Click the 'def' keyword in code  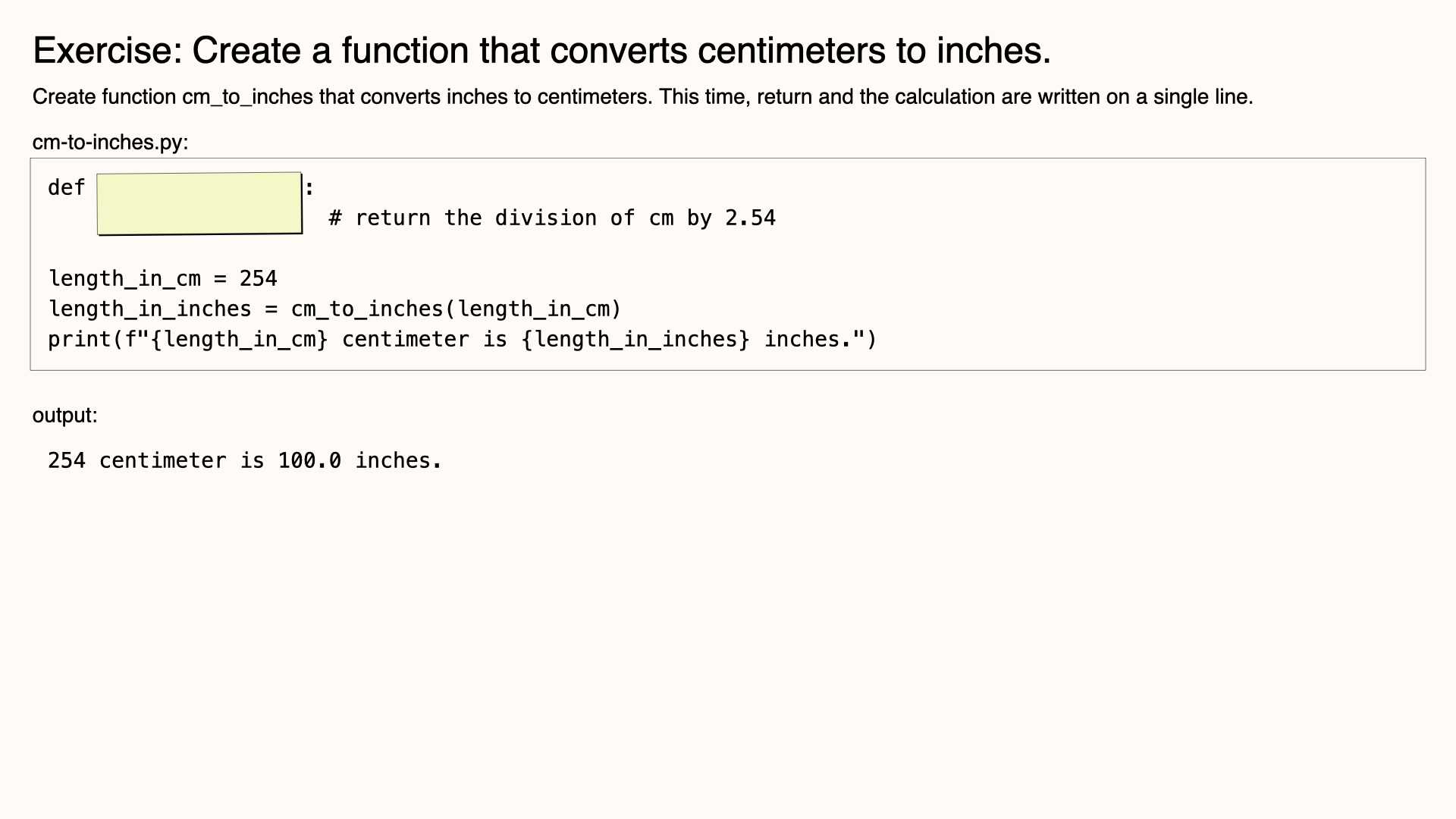pyautogui.click(x=67, y=187)
